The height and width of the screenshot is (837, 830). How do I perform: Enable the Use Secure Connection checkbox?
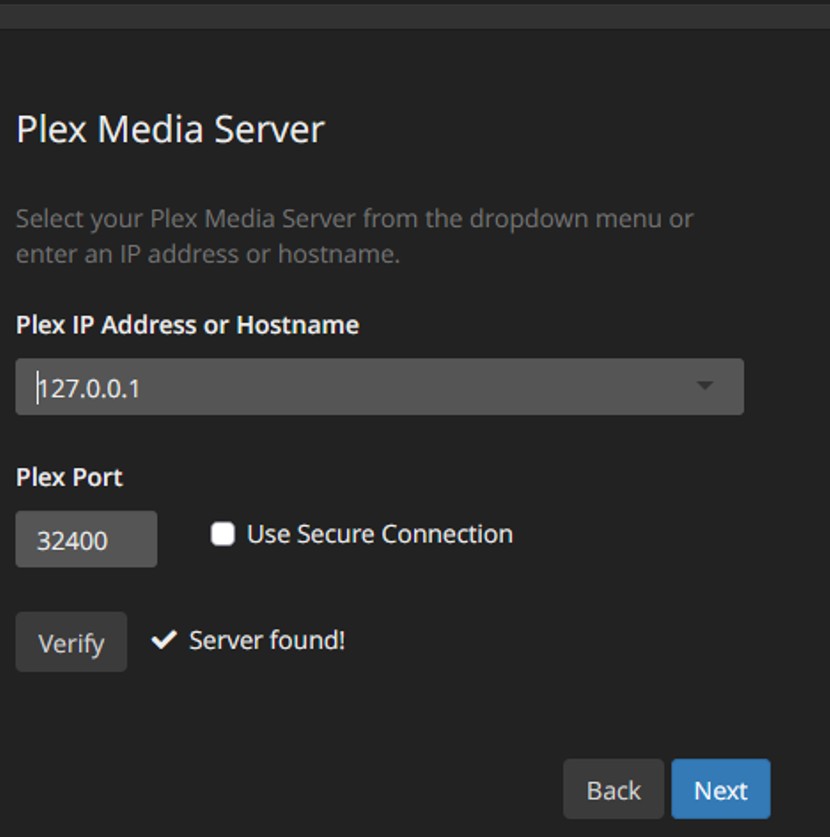223,534
